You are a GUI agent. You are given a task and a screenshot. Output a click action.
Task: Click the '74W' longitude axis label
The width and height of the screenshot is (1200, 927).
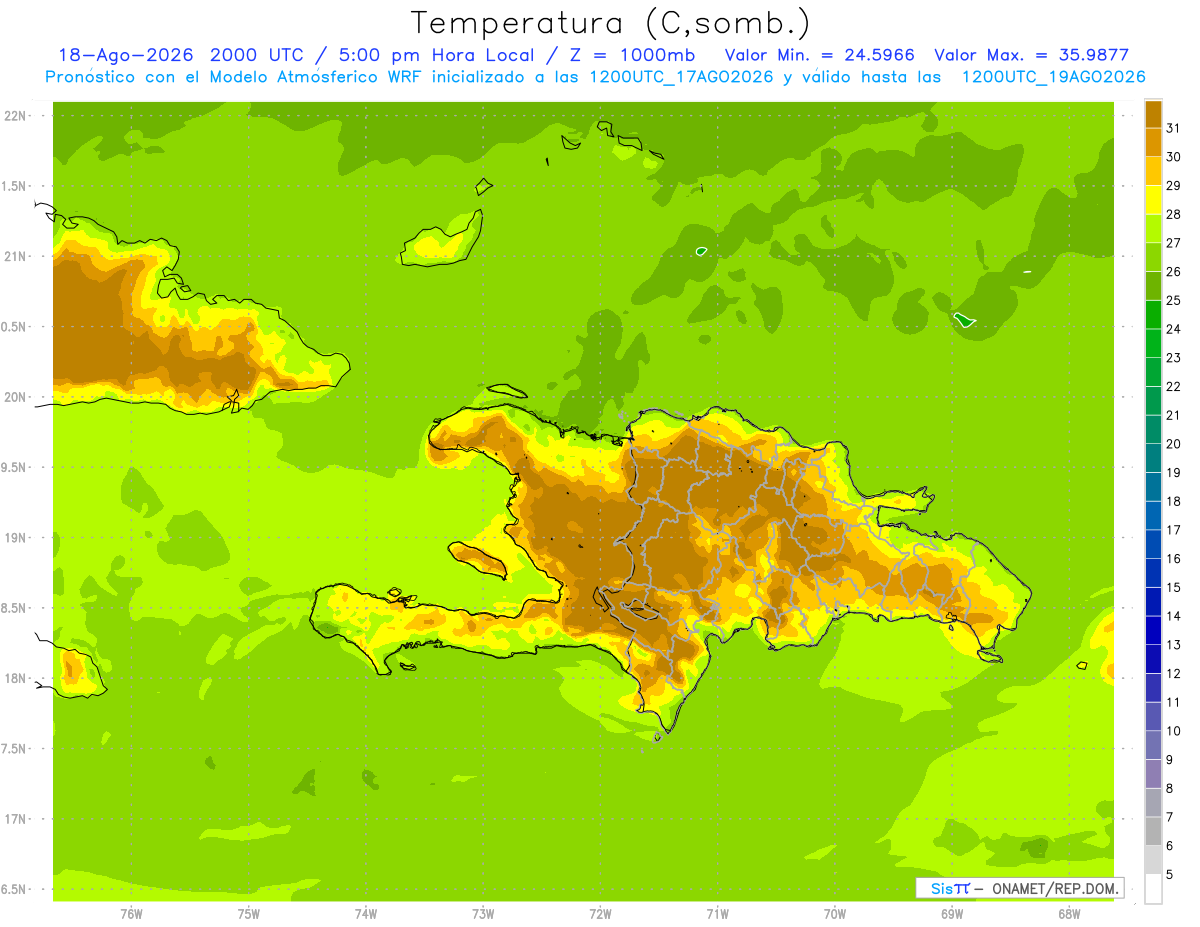point(366,914)
